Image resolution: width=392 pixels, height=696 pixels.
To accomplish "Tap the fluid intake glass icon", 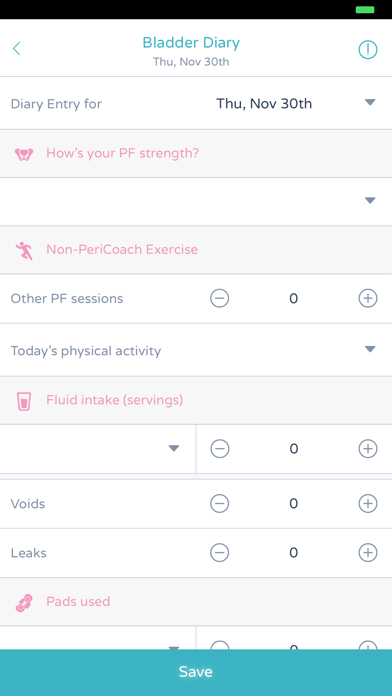I will 24,401.
